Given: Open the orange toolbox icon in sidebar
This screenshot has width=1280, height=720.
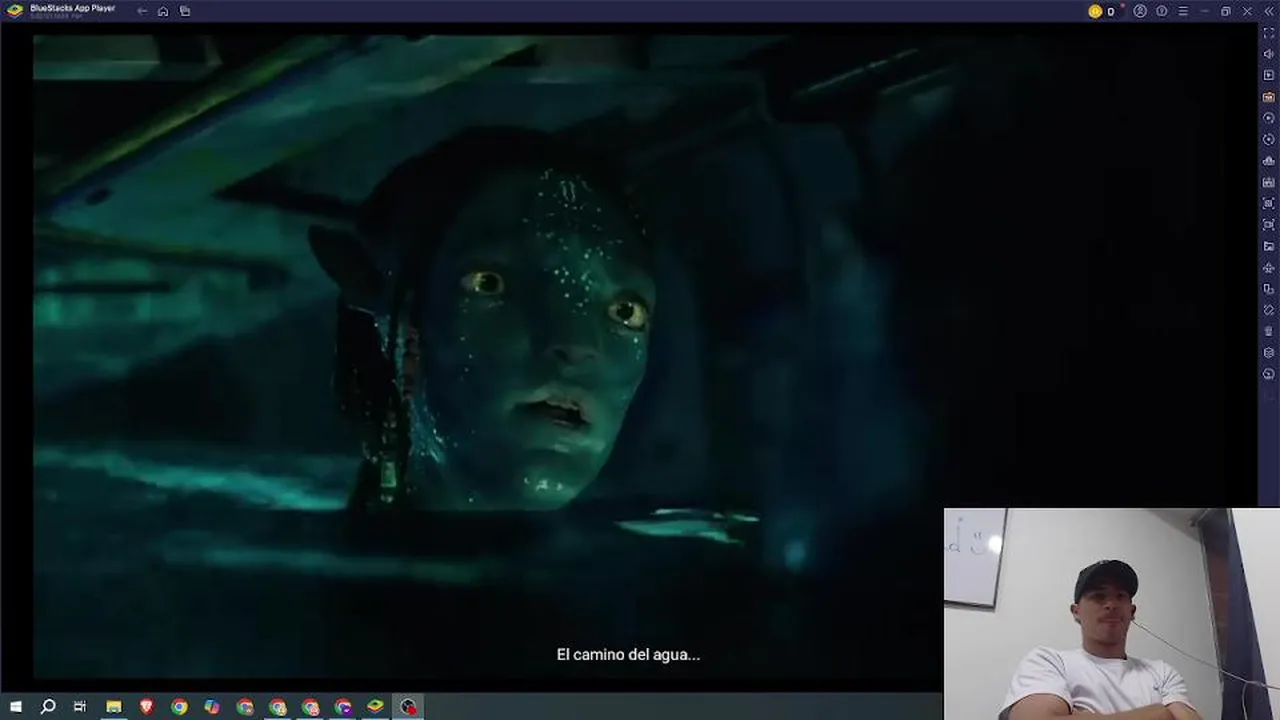Looking at the screenshot, I should tap(1269, 97).
